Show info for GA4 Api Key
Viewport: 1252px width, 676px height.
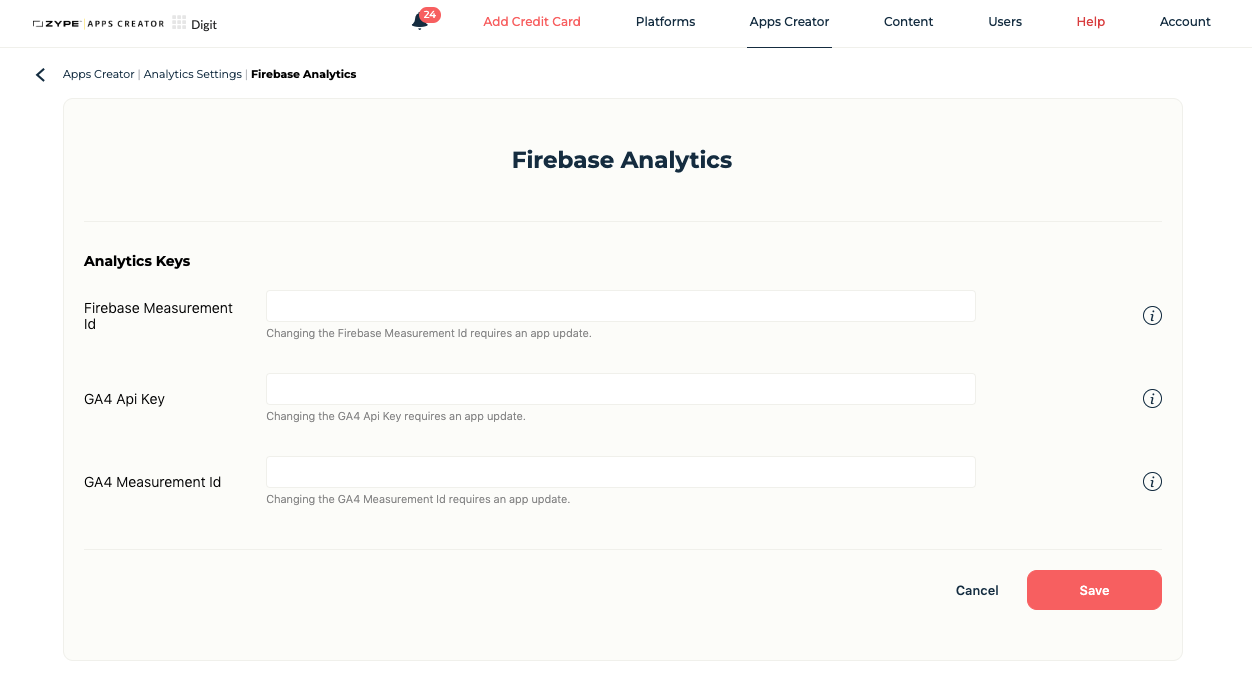click(x=1152, y=399)
